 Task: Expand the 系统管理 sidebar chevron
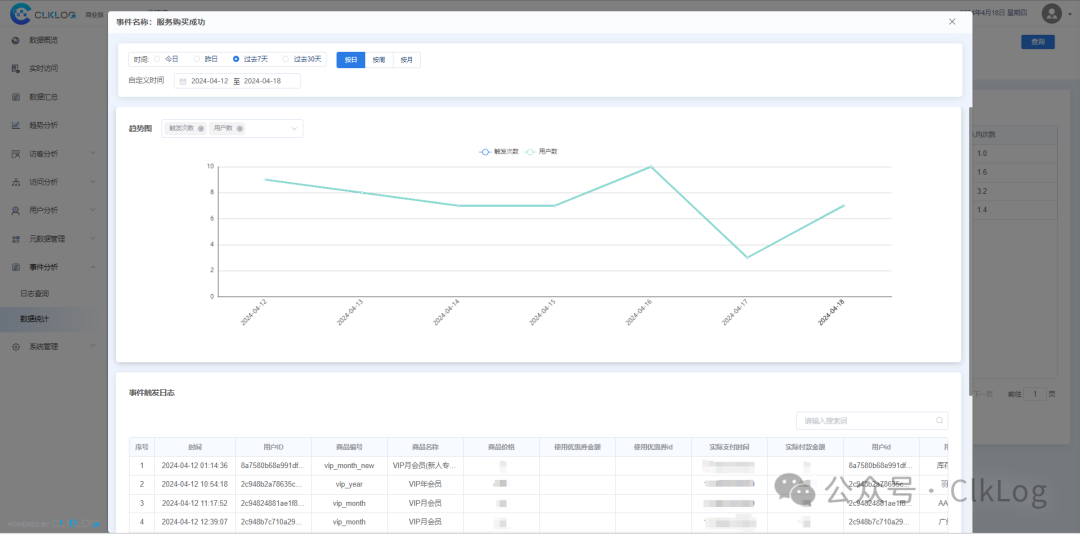point(93,347)
